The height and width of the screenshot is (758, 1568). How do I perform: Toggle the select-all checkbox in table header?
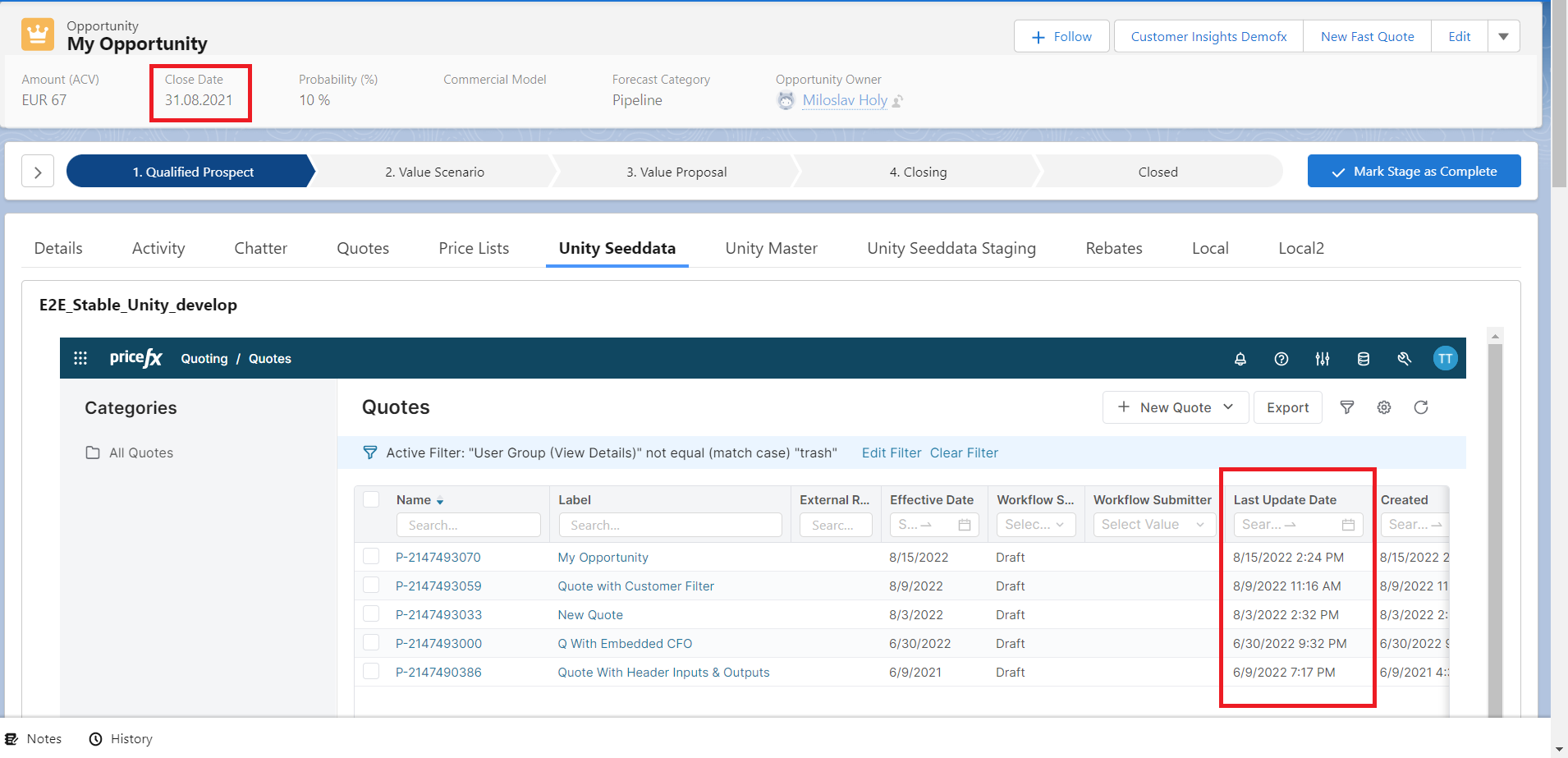pyautogui.click(x=371, y=499)
